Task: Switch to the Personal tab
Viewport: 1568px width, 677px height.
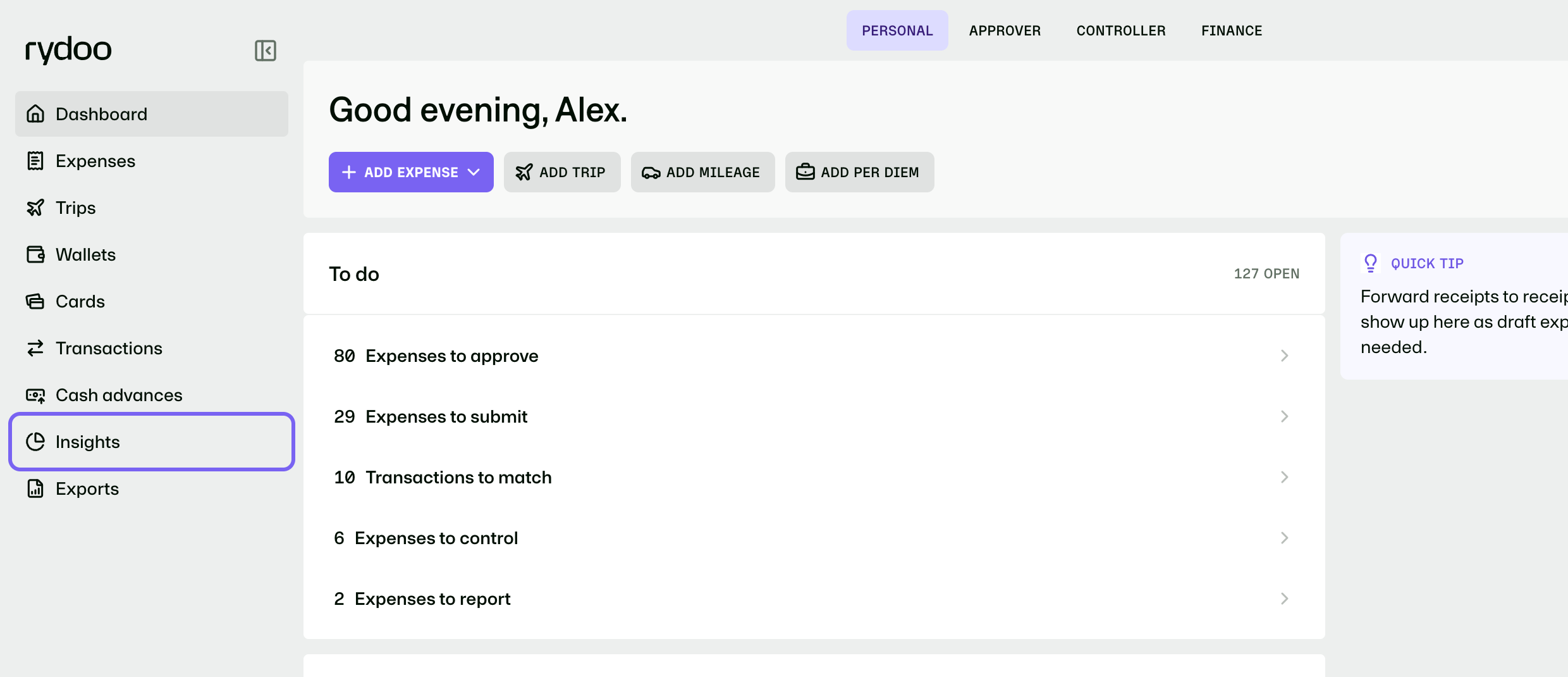Action: click(x=897, y=30)
